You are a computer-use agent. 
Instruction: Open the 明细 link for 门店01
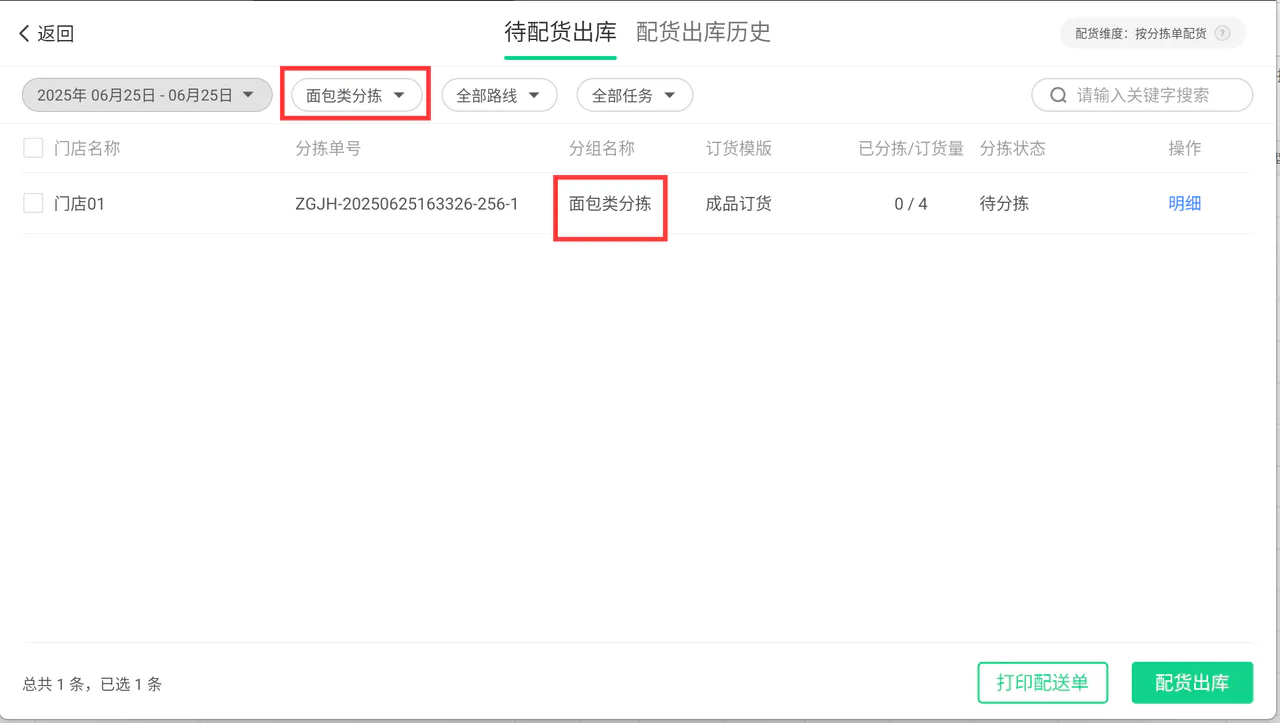tap(1185, 203)
